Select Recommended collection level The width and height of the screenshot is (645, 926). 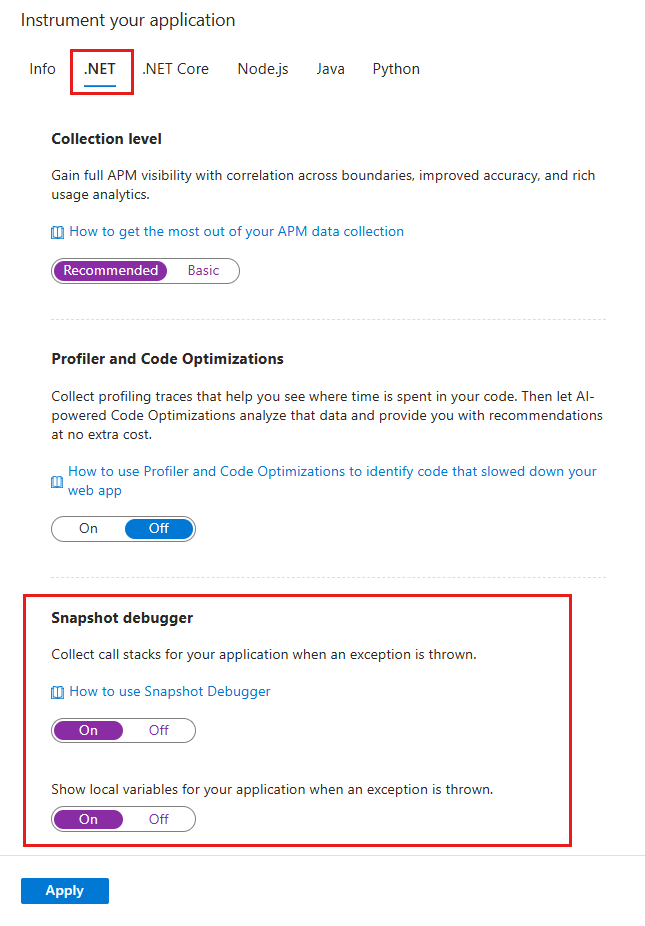pyautogui.click(x=111, y=270)
